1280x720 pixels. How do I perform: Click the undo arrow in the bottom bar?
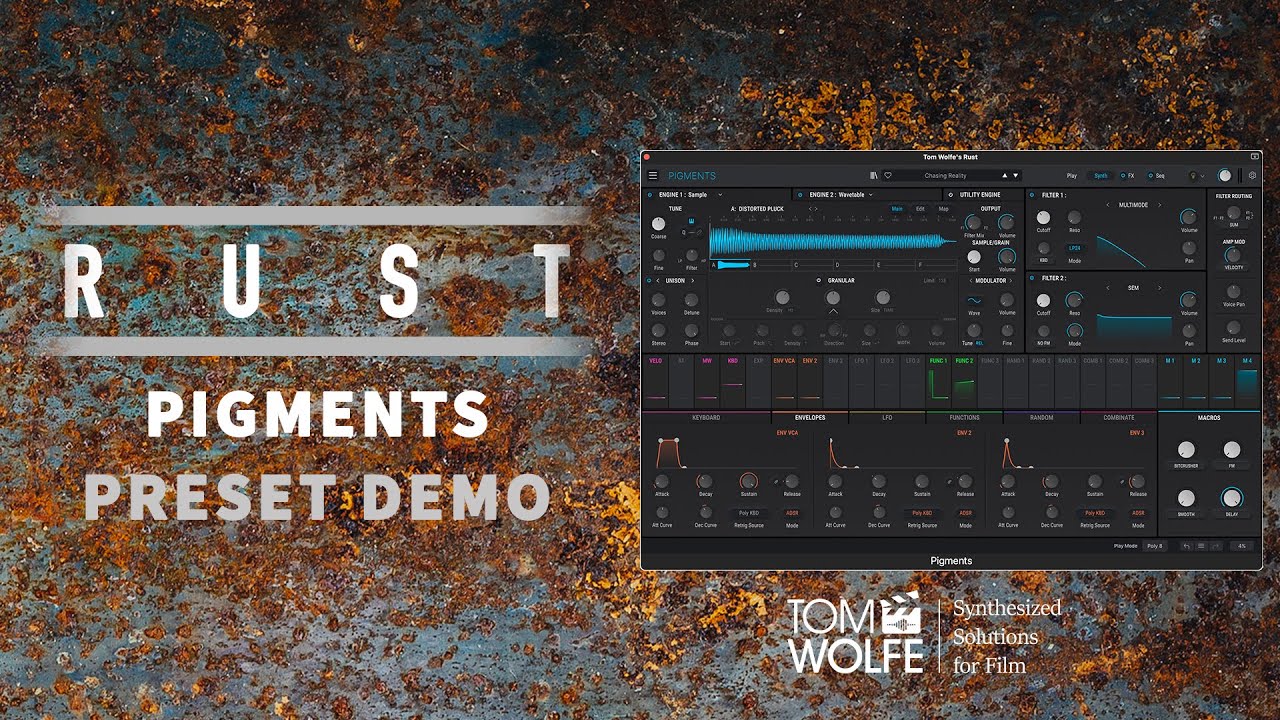tap(1186, 546)
